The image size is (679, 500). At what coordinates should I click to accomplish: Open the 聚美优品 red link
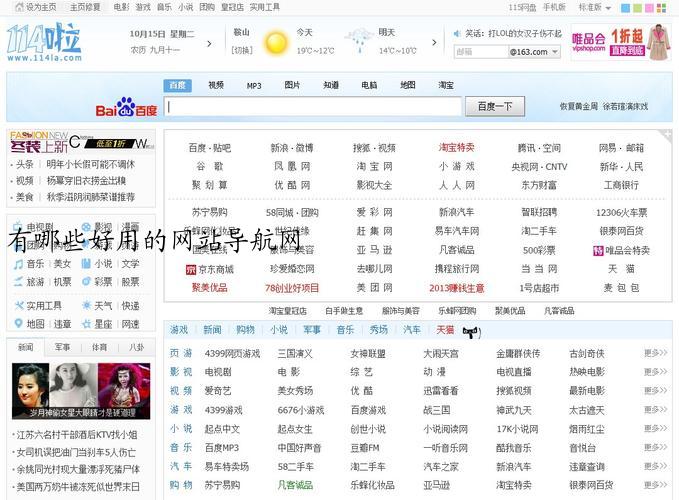click(210, 287)
